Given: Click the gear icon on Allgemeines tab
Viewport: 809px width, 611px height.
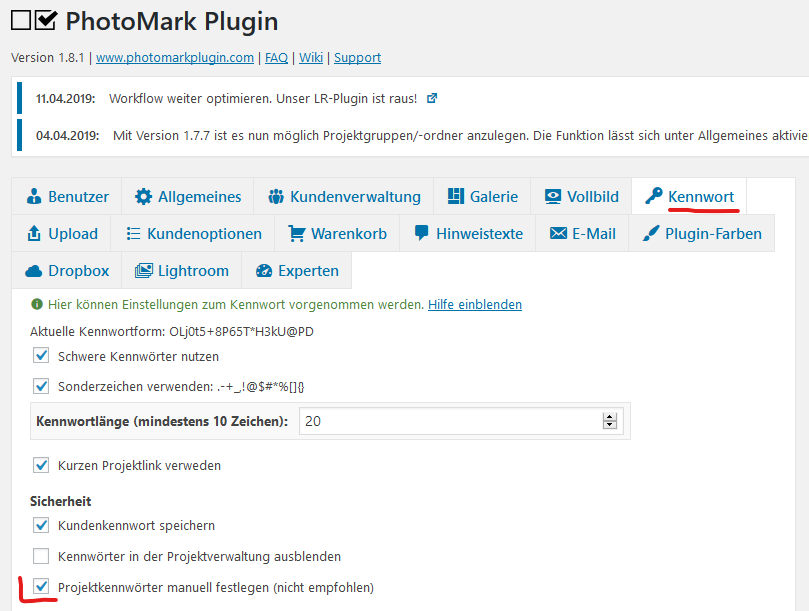Looking at the screenshot, I should pos(144,197).
